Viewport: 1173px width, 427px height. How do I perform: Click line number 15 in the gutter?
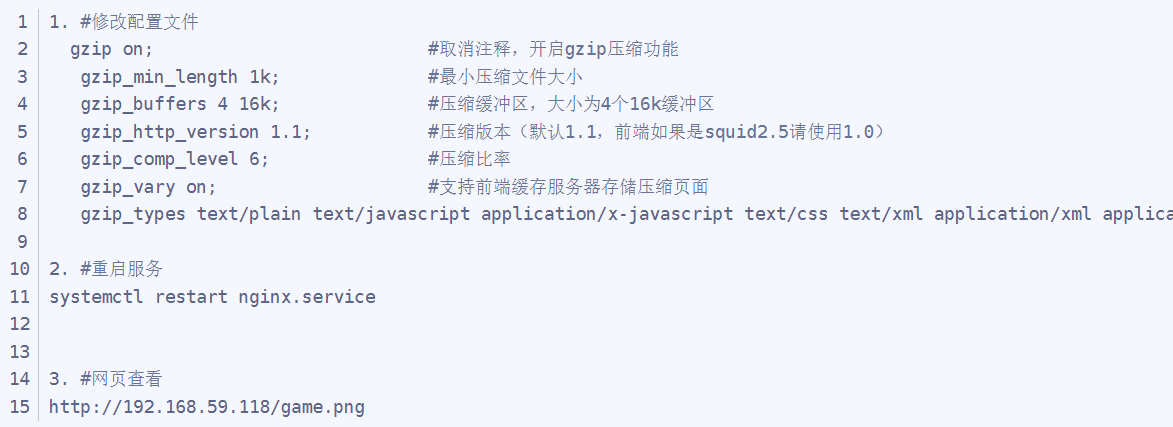tap(21, 407)
